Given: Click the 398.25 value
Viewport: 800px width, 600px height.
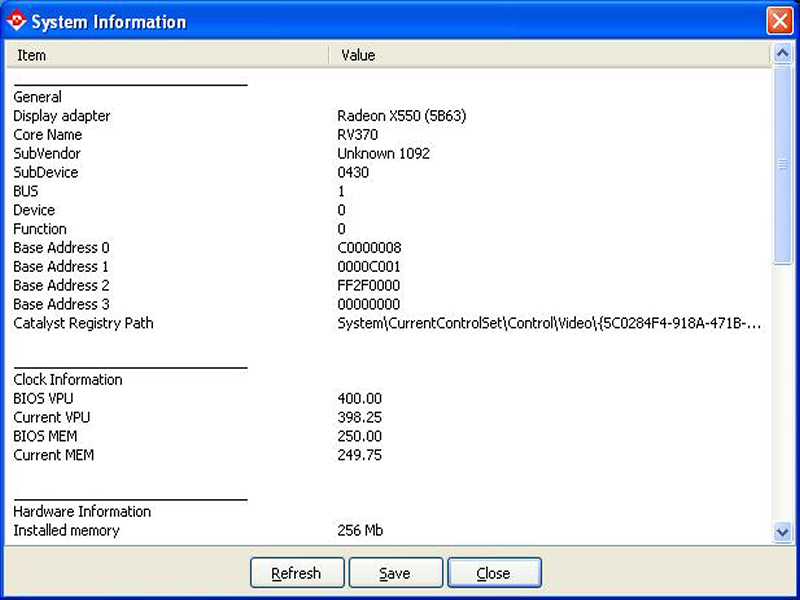Looking at the screenshot, I should pyautogui.click(x=360, y=418).
